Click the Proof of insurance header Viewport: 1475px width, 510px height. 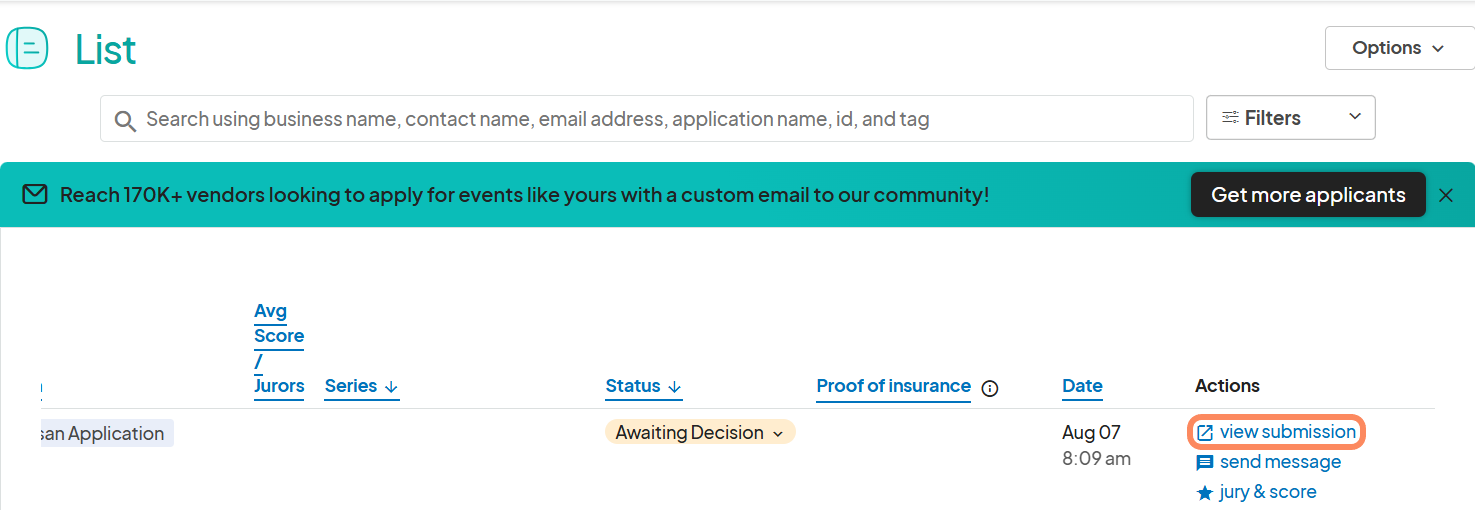(x=893, y=386)
